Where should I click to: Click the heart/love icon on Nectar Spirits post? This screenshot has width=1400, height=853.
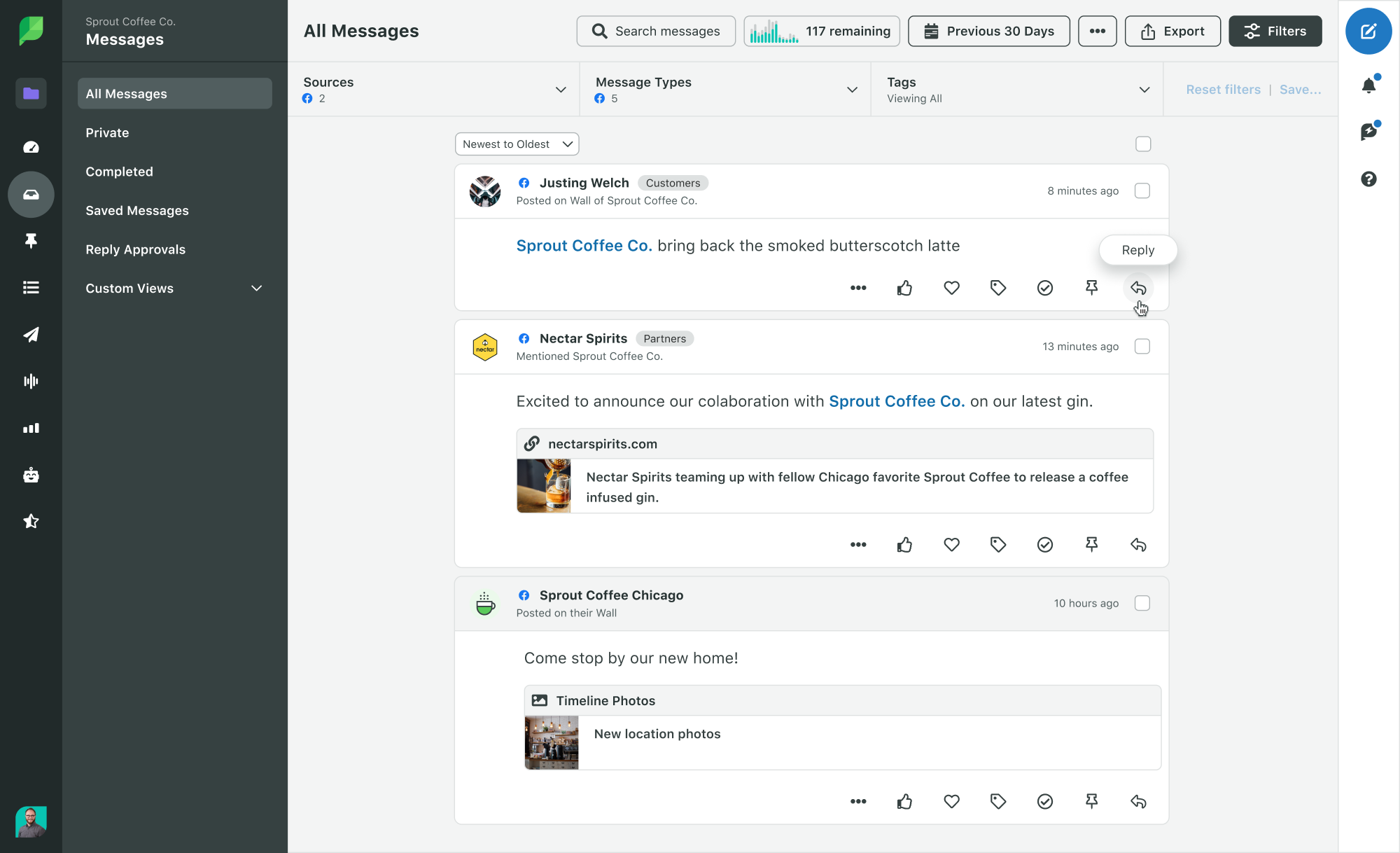coord(951,544)
